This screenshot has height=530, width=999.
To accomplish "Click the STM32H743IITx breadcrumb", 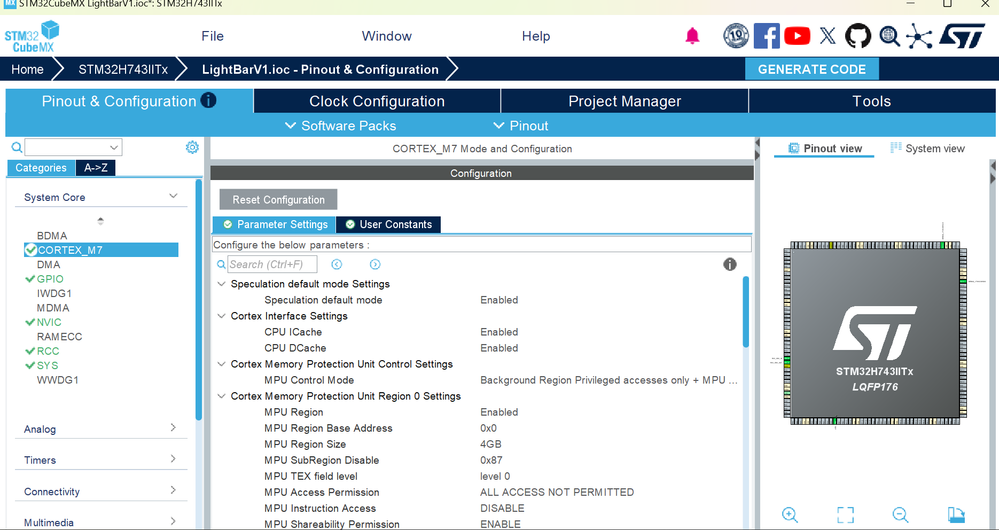I will [123, 69].
